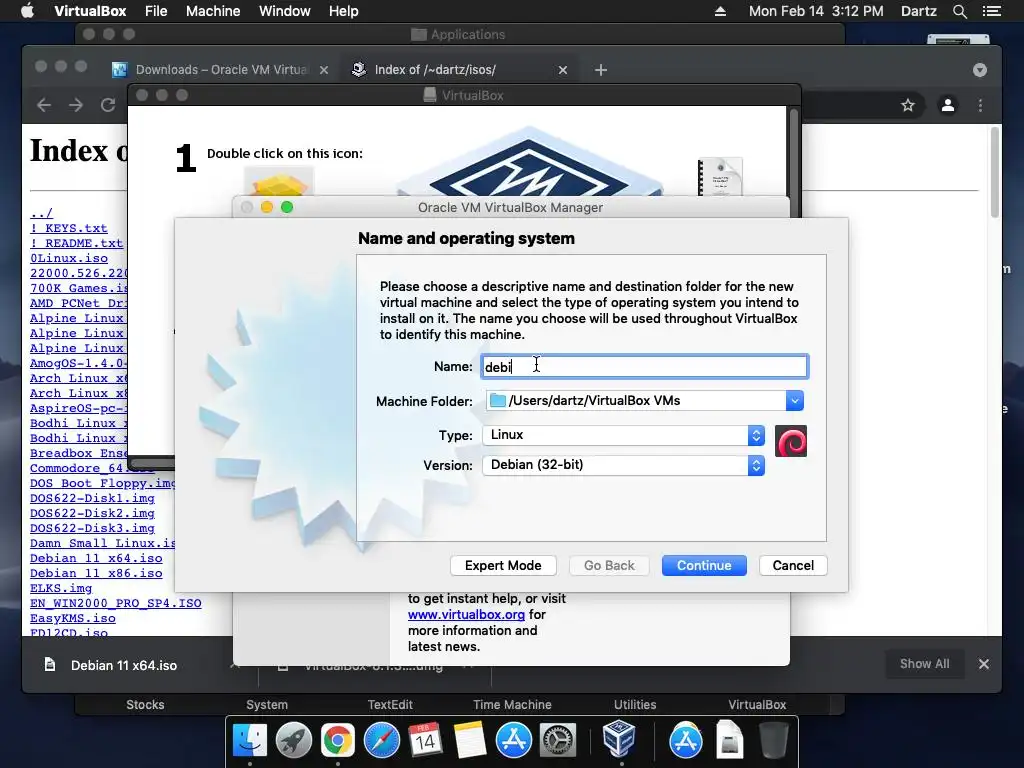Open the ! KEYS.txt link
The image size is (1024, 768).
tap(69, 228)
